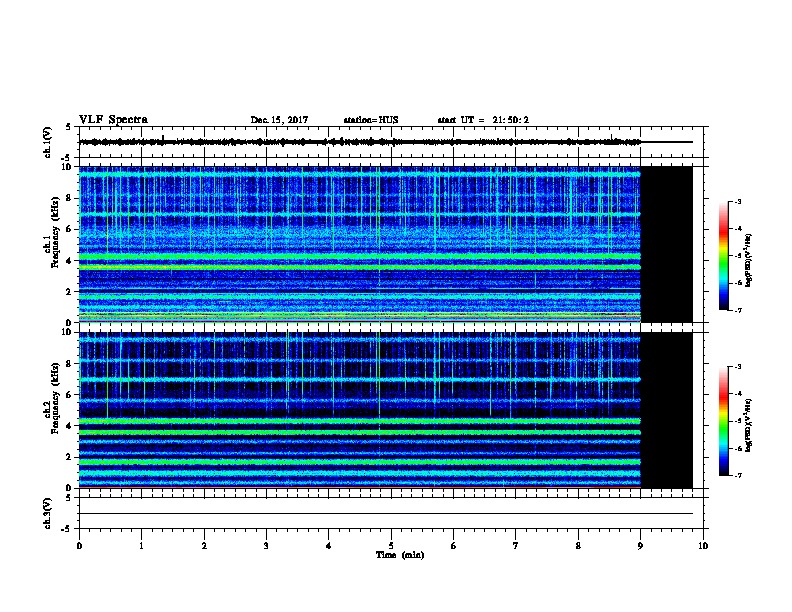
Task: Click time axis tick label "6"
Action: [454, 546]
